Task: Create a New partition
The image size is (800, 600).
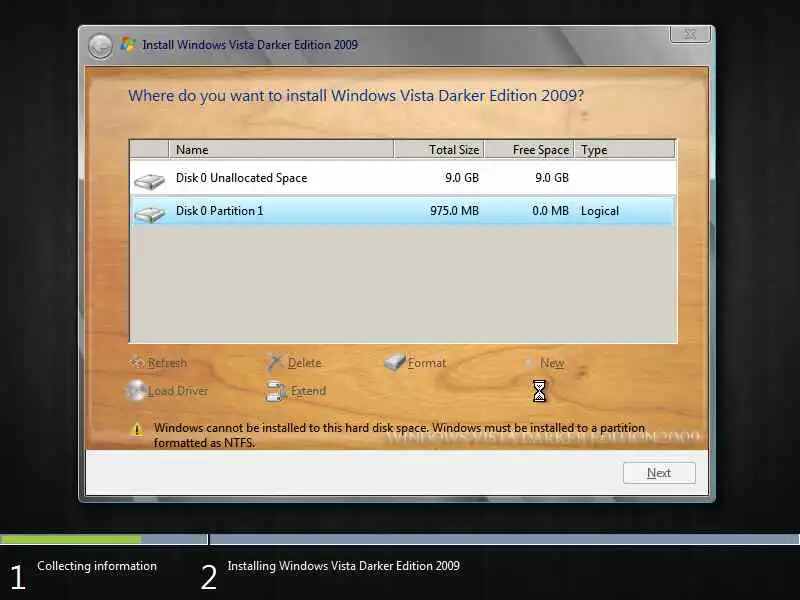Action: pyautogui.click(x=552, y=363)
